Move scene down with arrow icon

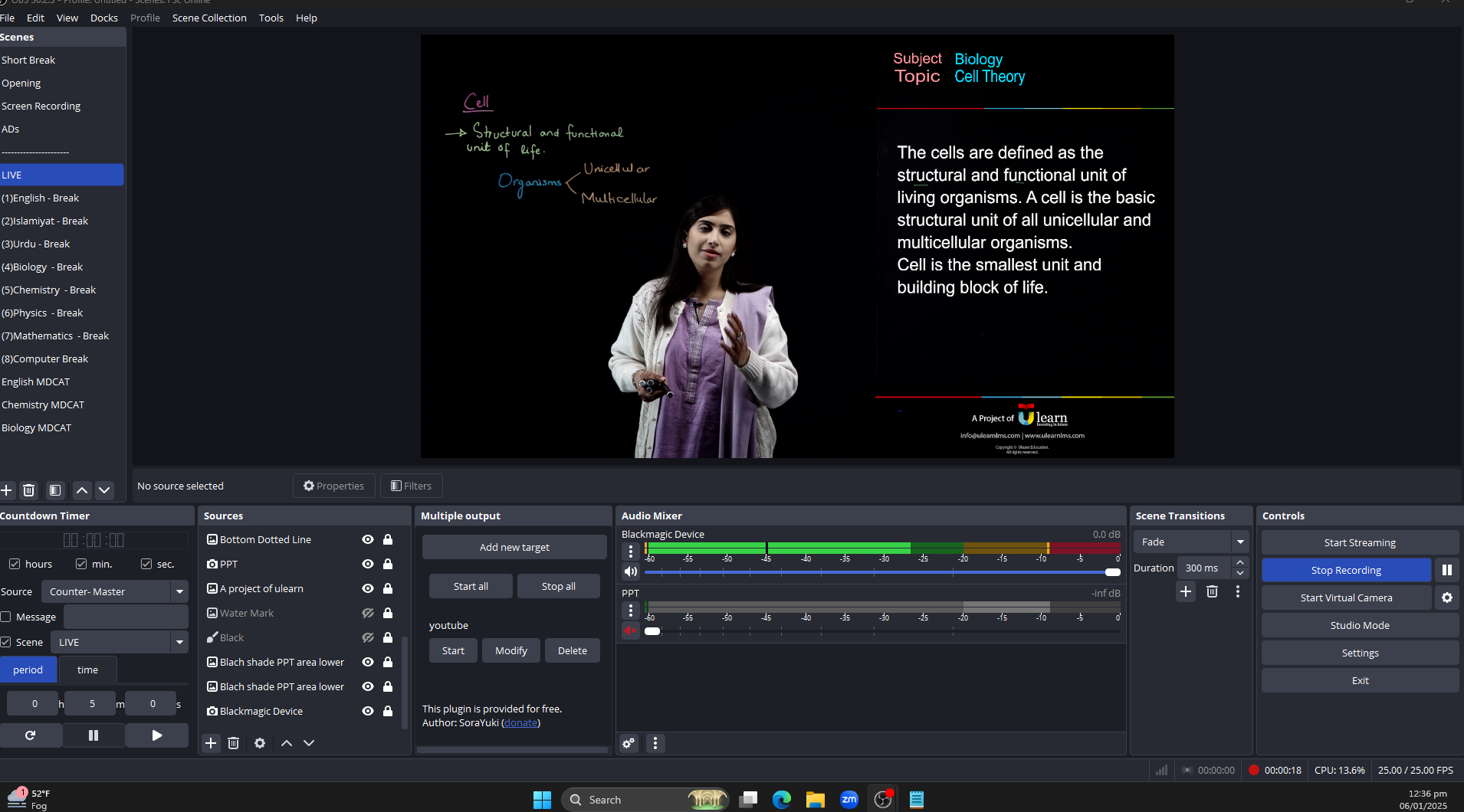[104, 490]
